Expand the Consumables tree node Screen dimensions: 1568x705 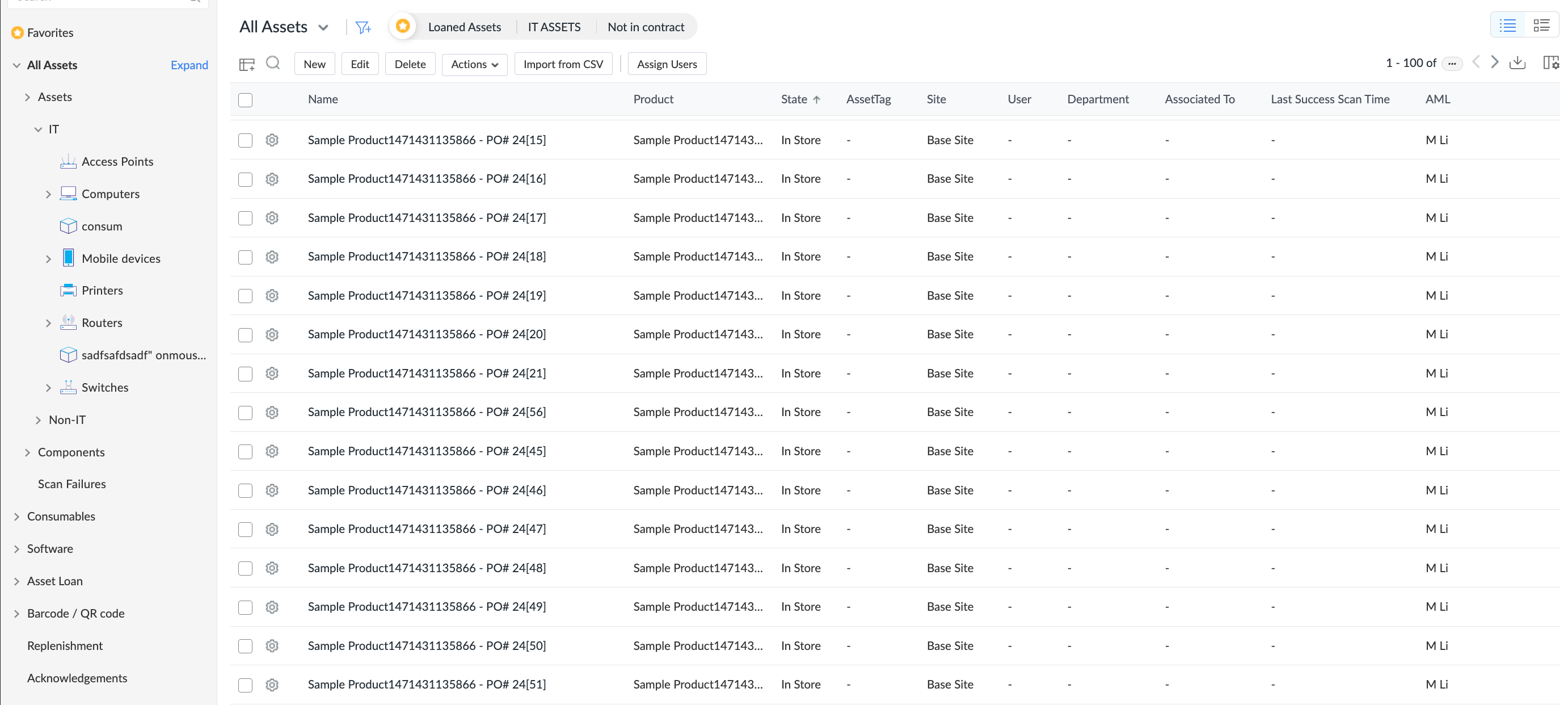point(16,517)
